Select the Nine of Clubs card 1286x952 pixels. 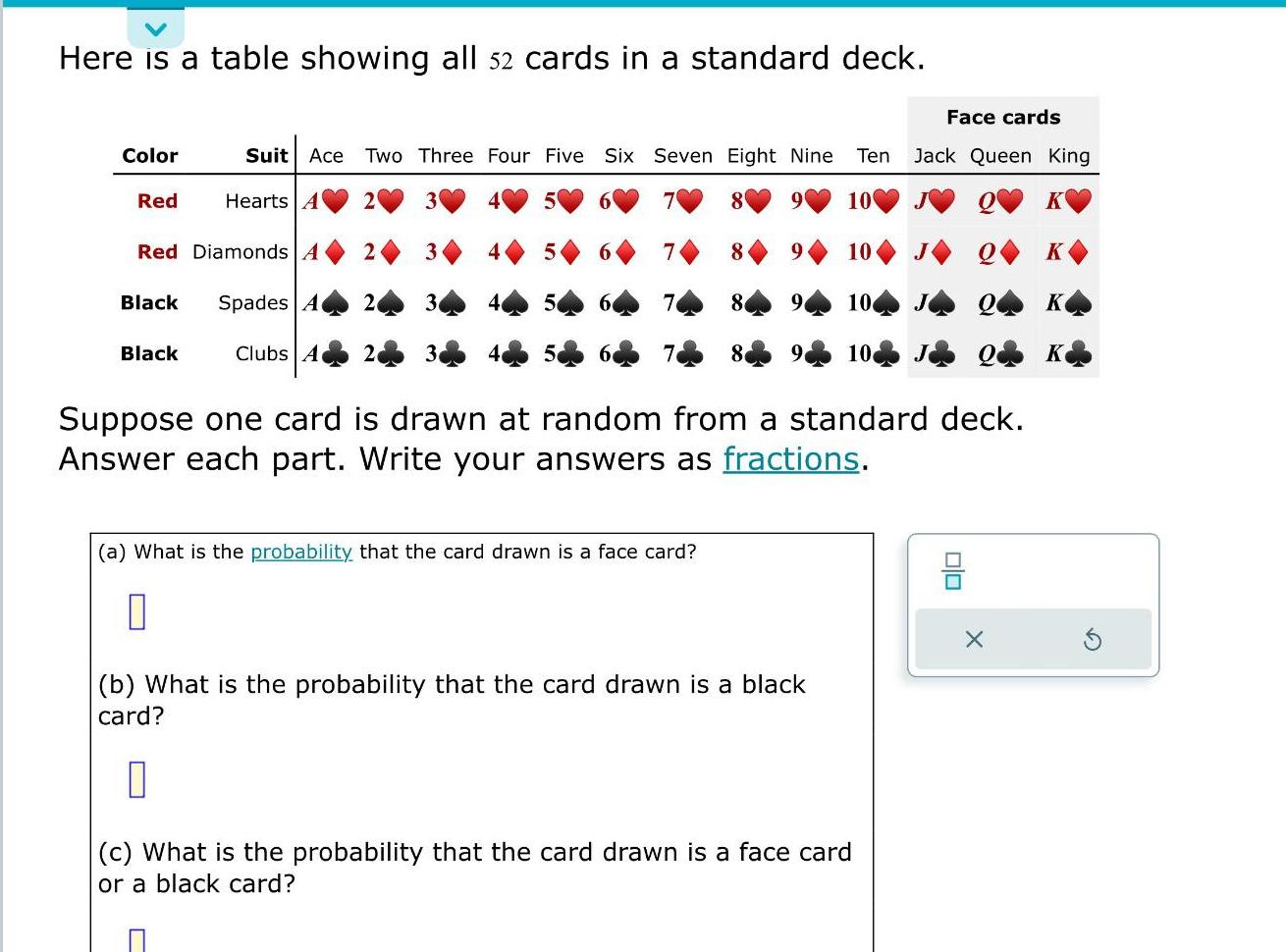[x=811, y=353]
